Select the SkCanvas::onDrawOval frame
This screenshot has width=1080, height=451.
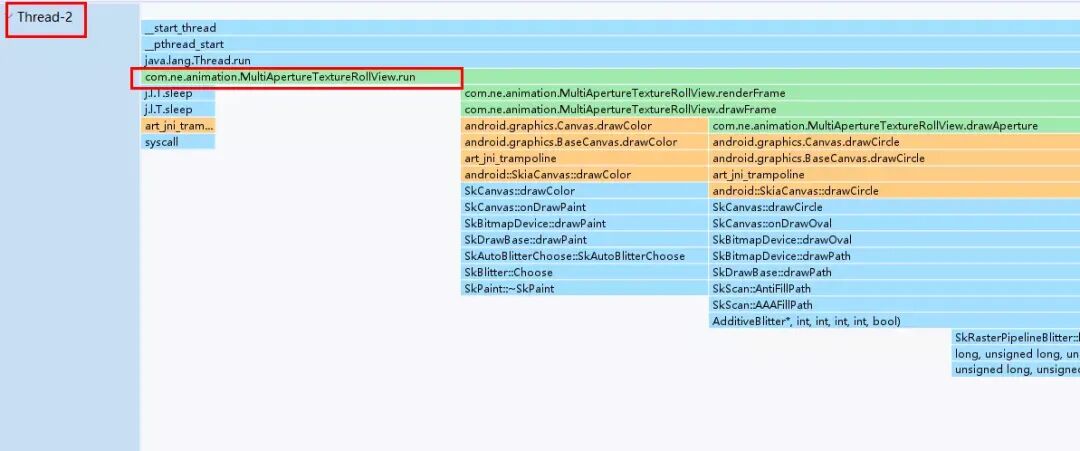(894, 224)
